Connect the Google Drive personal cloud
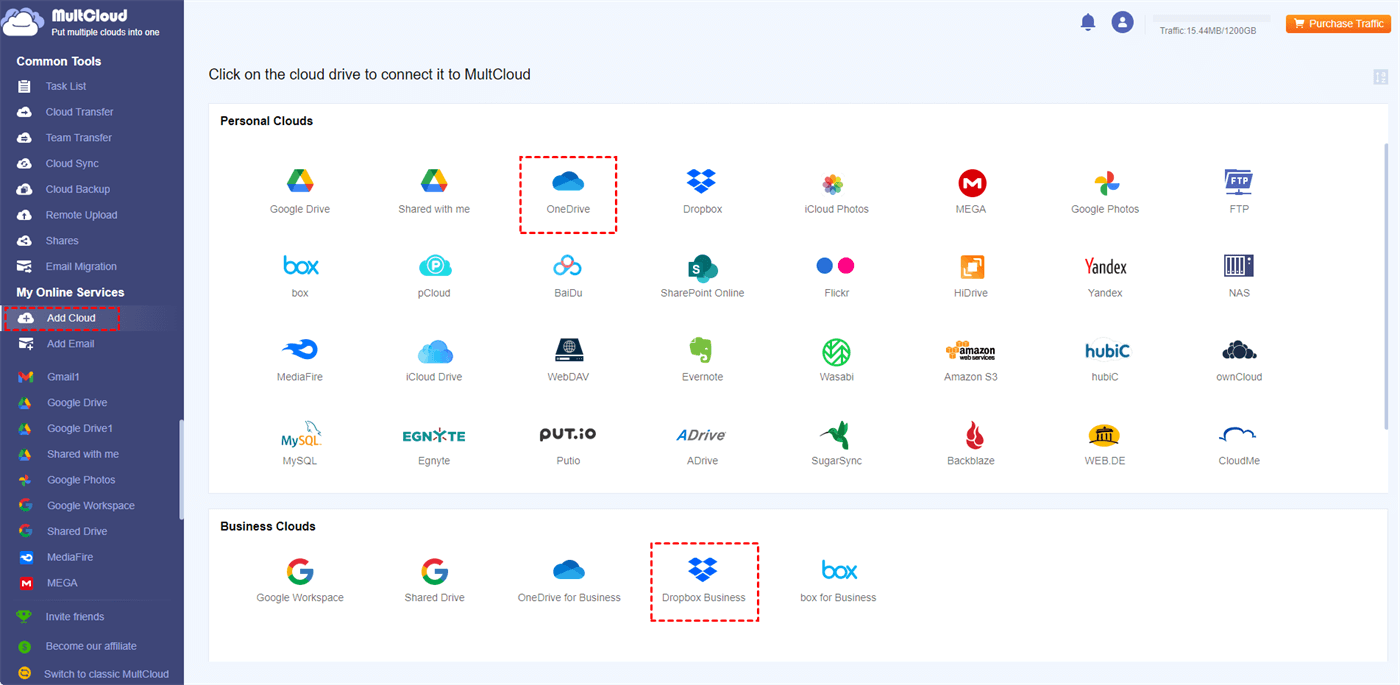Viewport: 1400px width, 685px height. [x=300, y=190]
